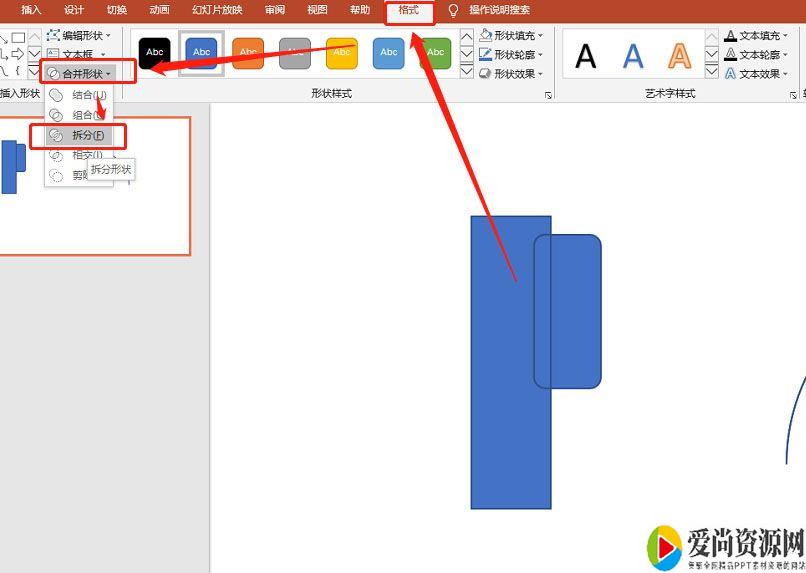The image size is (806, 573).
Task: Click the 编辑形状 button
Action: 81,35
